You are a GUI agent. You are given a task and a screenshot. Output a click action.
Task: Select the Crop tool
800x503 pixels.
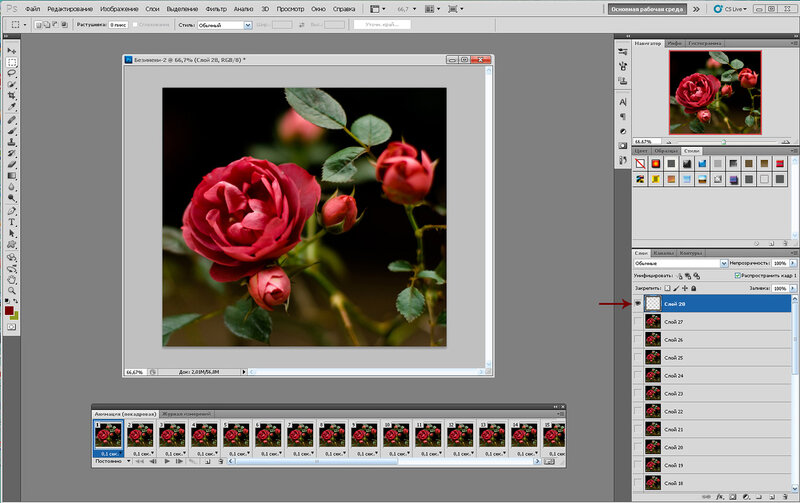[x=11, y=96]
